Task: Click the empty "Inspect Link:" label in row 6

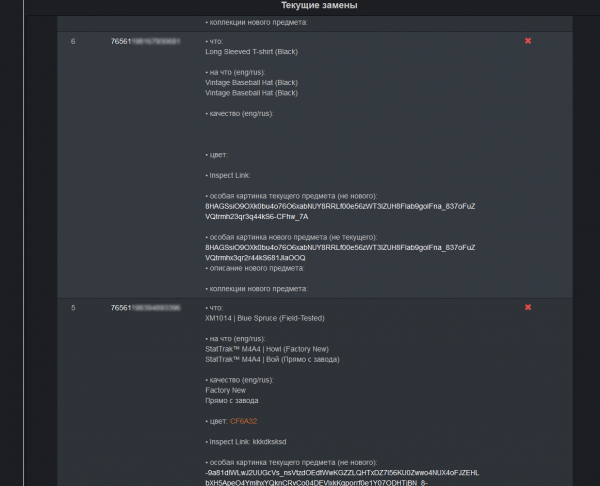Action: (228, 175)
